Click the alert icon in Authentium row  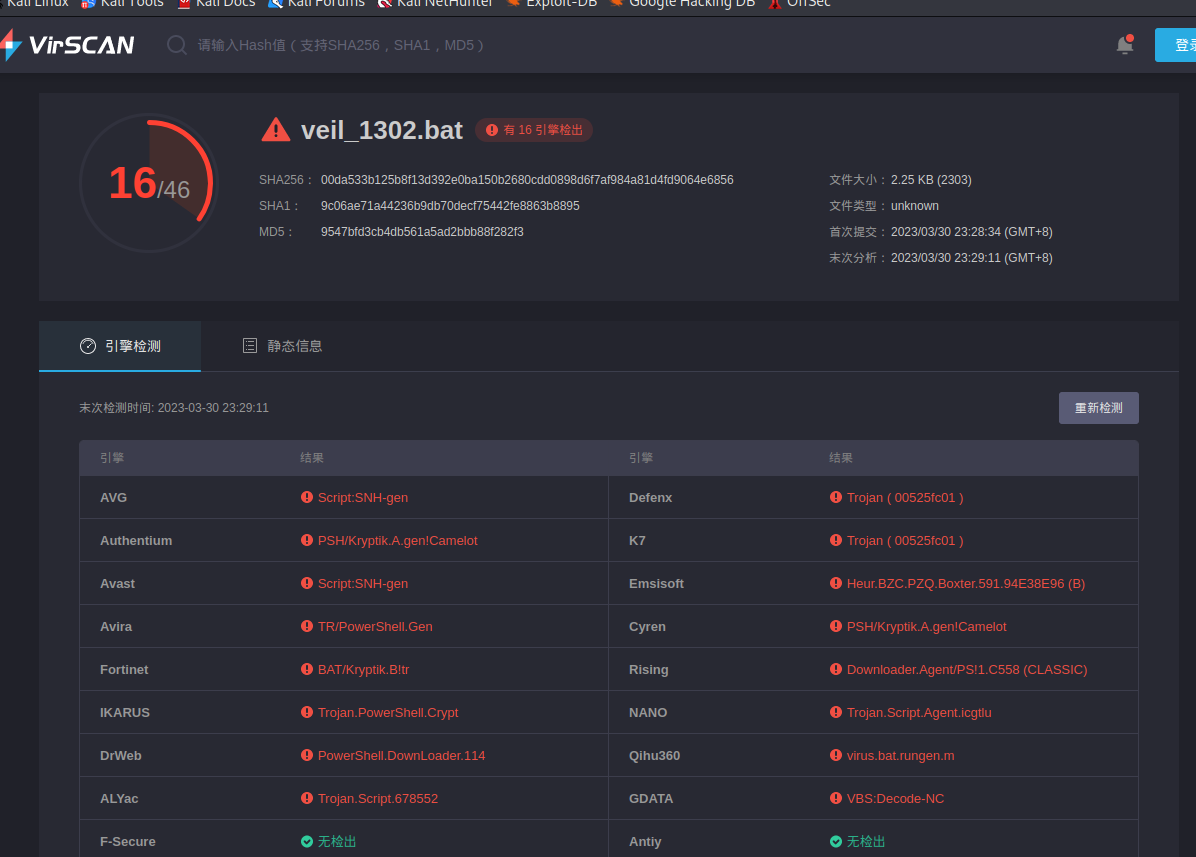[x=307, y=540]
